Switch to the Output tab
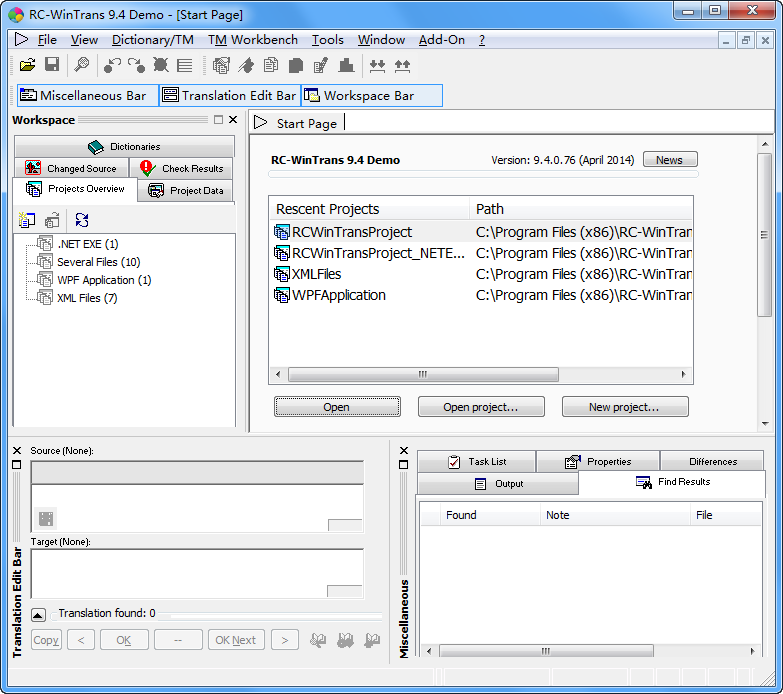This screenshot has height=694, width=783. click(x=498, y=484)
